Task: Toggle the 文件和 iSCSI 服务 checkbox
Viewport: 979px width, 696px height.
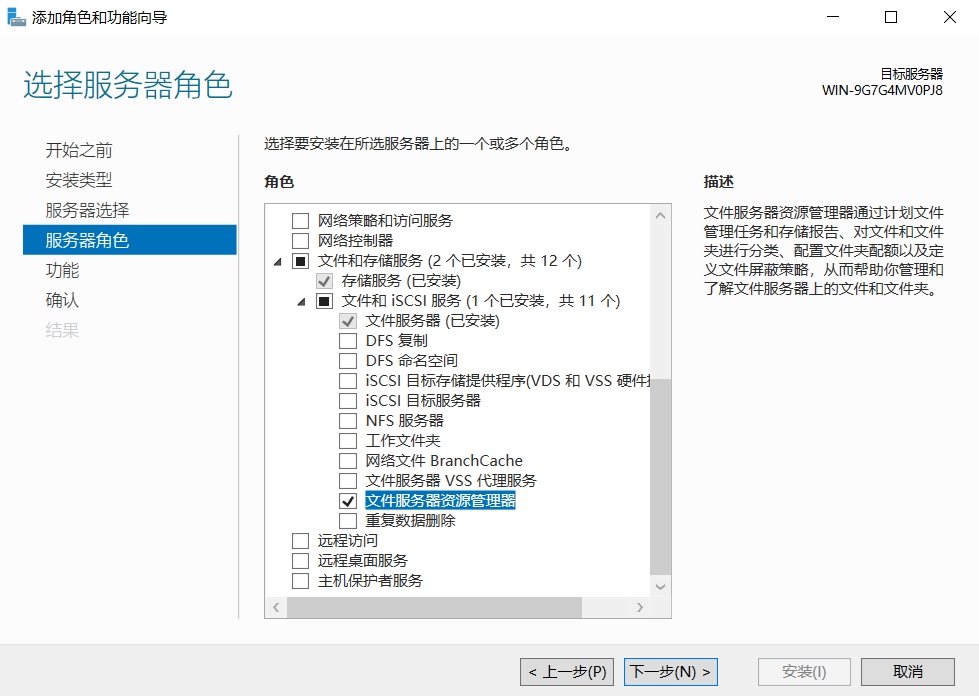Action: point(324,301)
